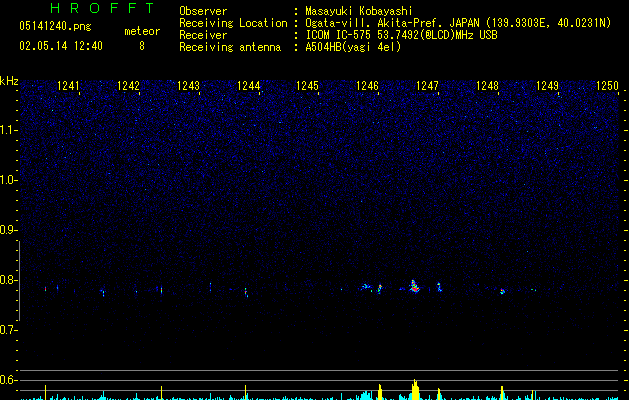This screenshot has height=400, width=629.
Task: Click the meteor count label
Action: point(142,31)
